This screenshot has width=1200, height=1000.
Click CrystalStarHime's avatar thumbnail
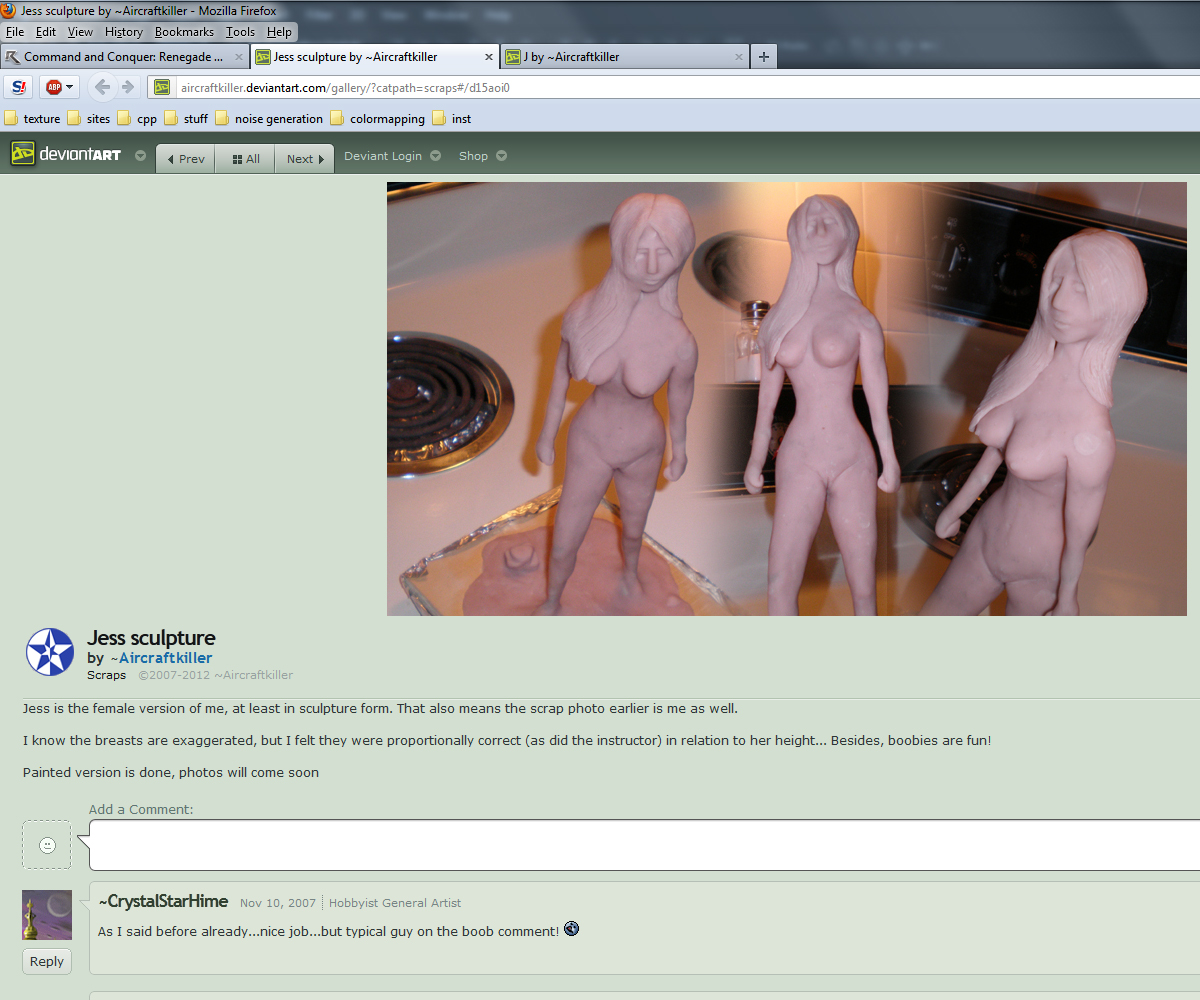click(47, 914)
